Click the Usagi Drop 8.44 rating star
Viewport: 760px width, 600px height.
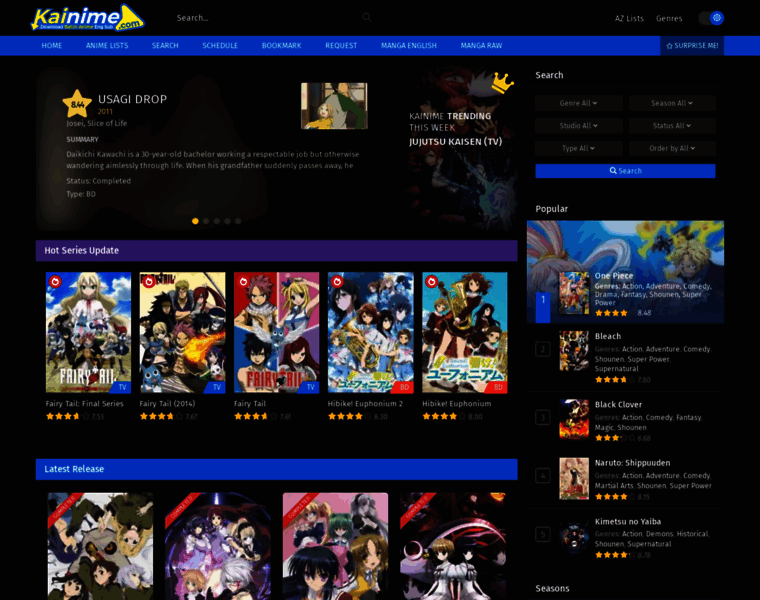coord(77,104)
